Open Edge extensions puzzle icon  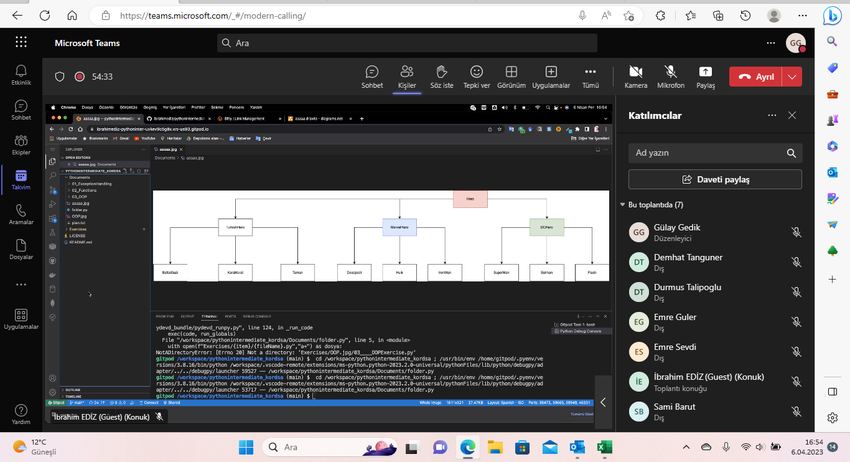(660, 16)
